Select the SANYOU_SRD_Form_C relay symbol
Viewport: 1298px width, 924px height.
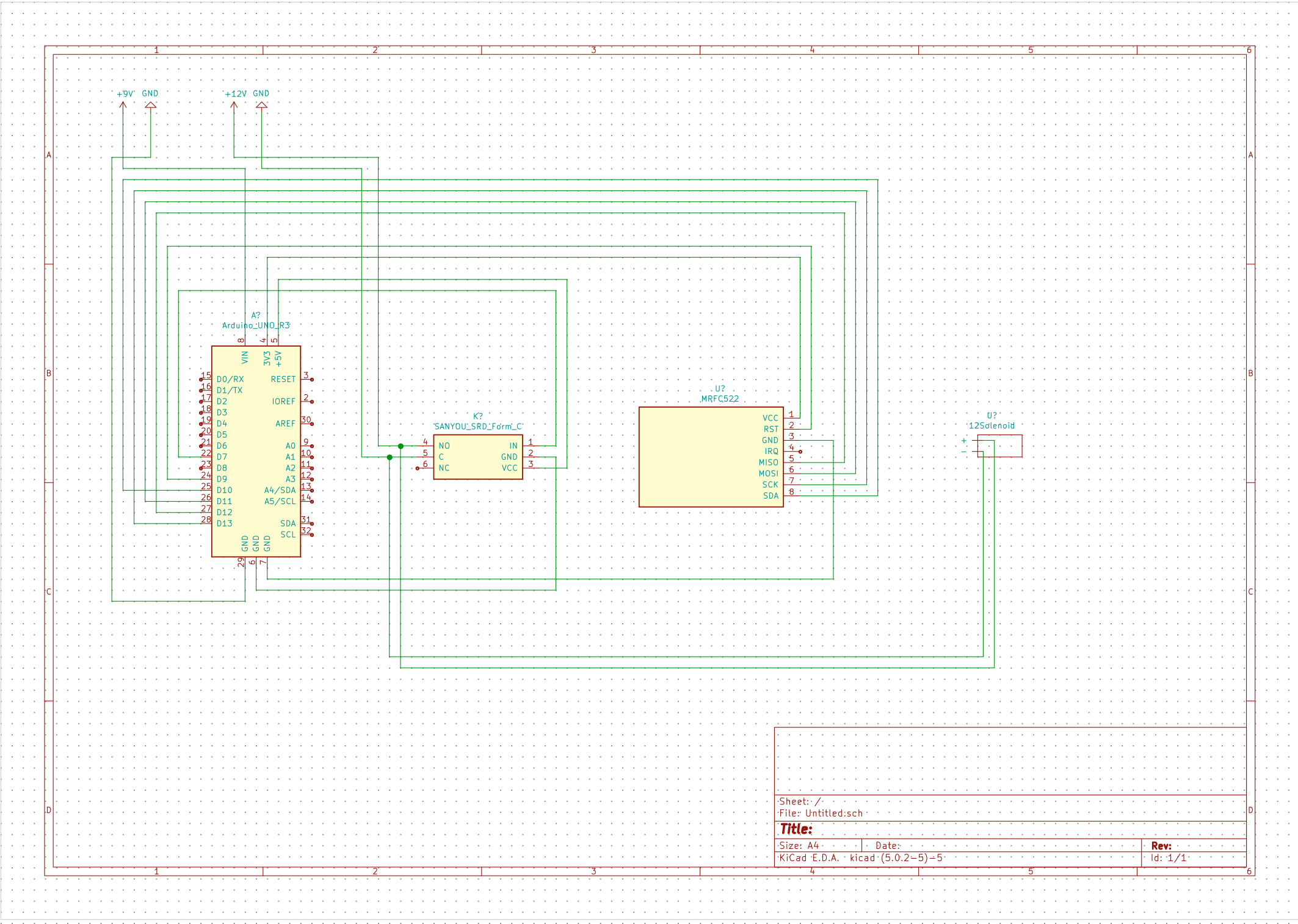(x=478, y=457)
